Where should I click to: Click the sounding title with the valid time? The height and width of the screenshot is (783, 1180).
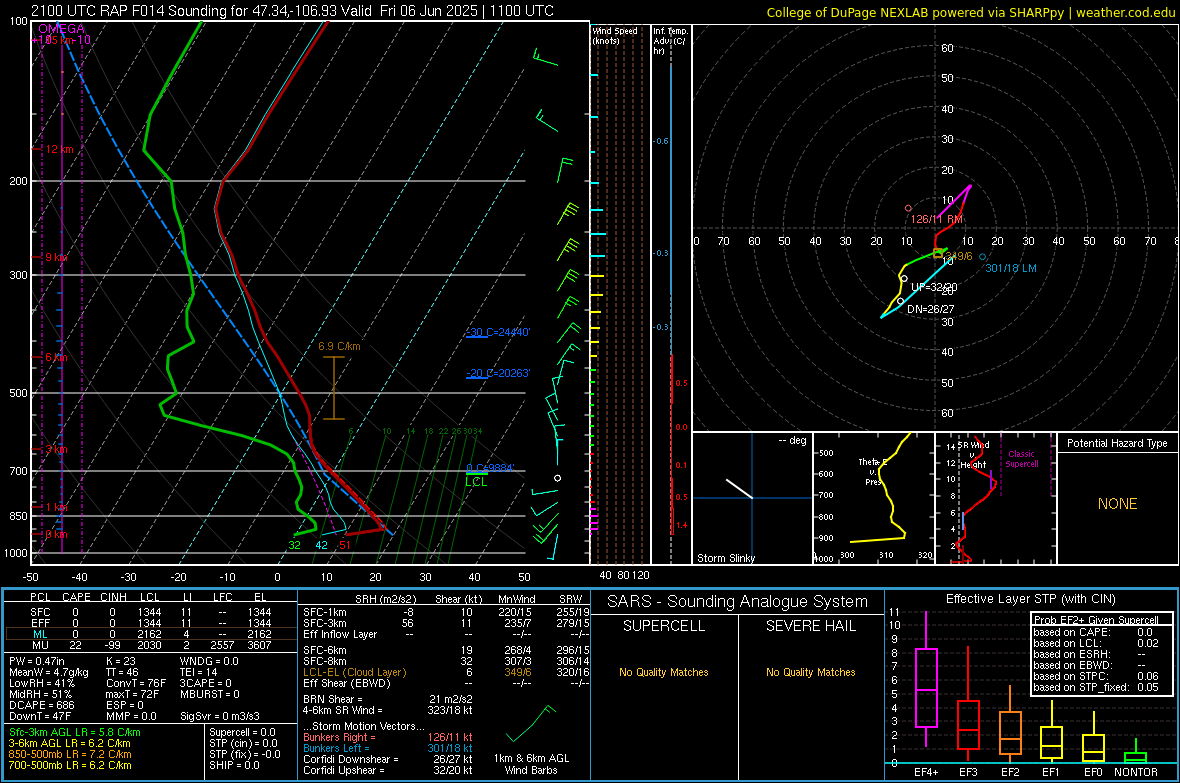pos(292,11)
